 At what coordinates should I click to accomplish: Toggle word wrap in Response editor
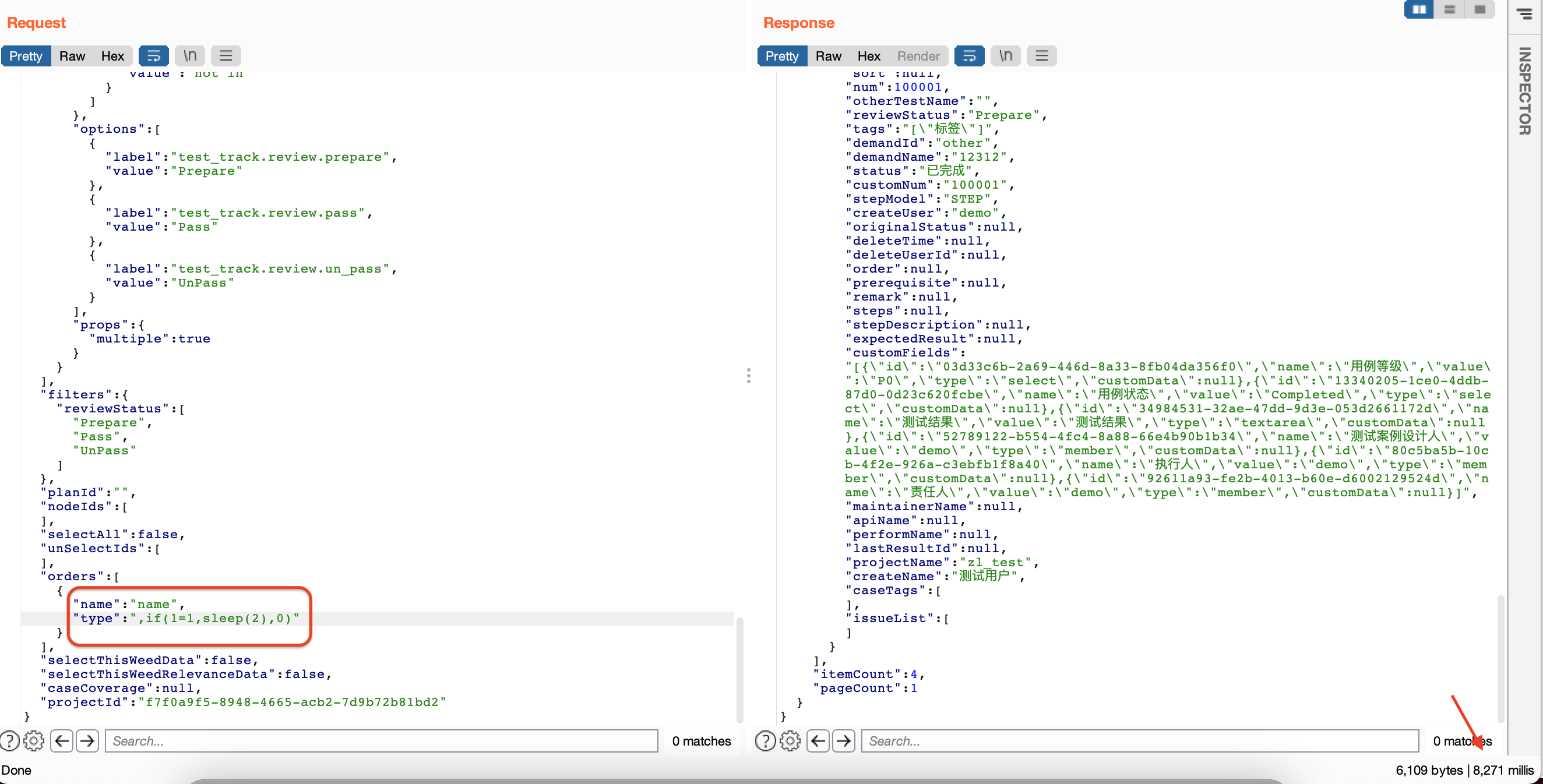tap(969, 56)
